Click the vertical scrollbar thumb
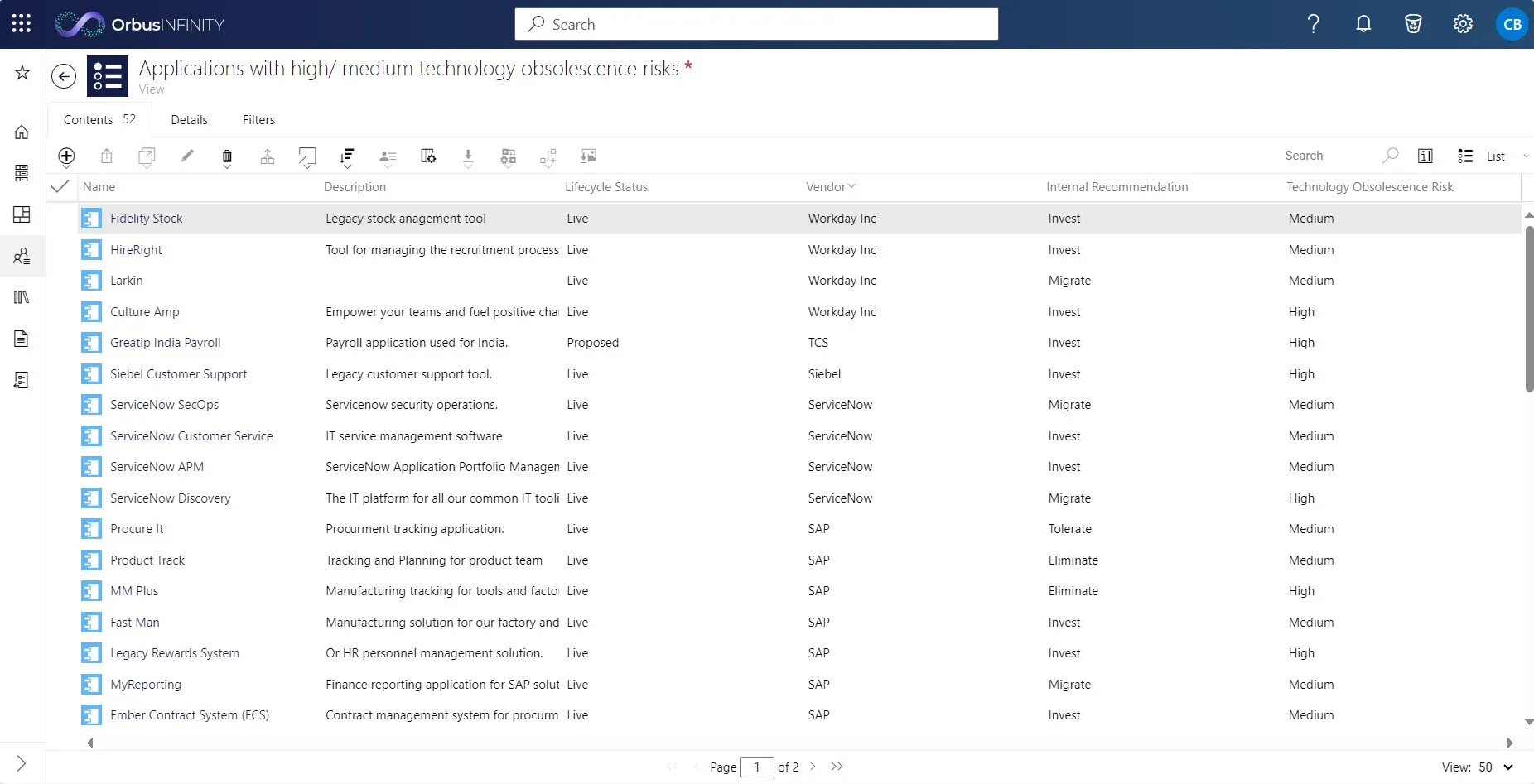Image resolution: width=1534 pixels, height=784 pixels. click(x=1529, y=308)
